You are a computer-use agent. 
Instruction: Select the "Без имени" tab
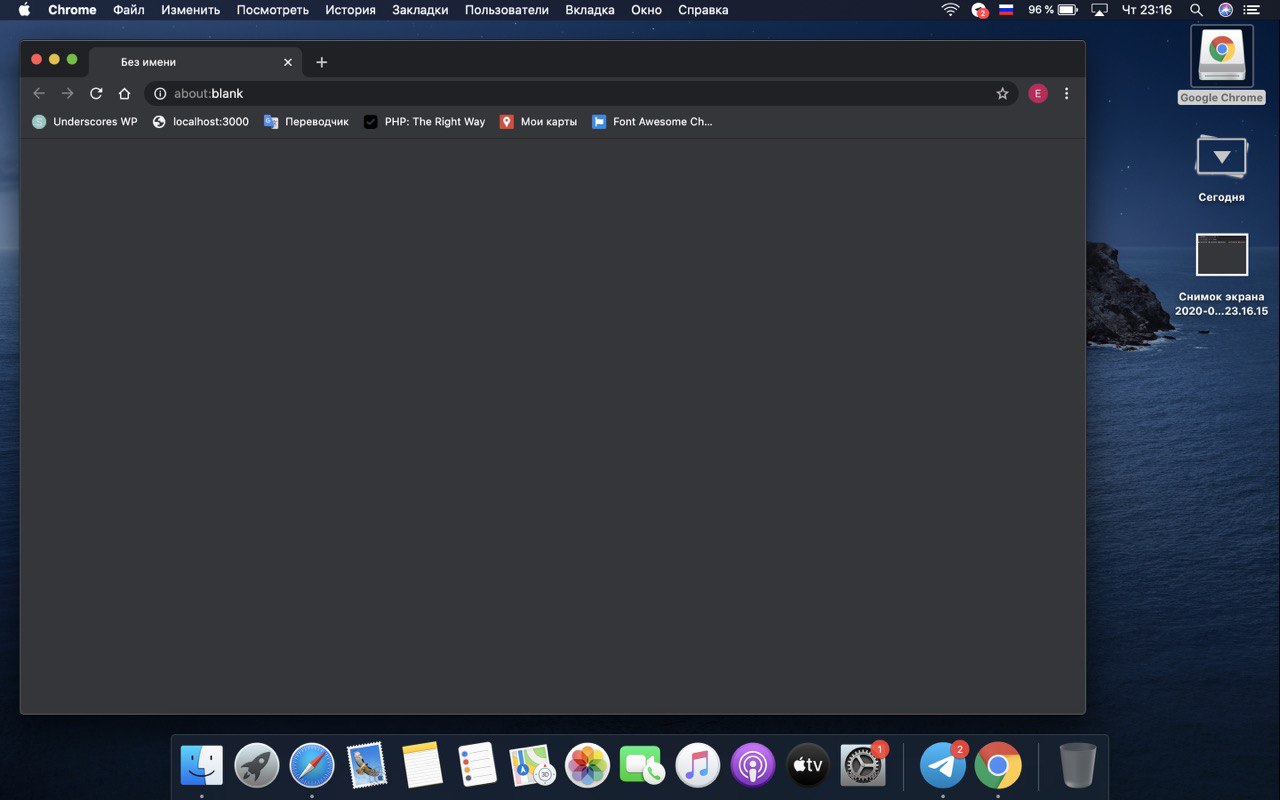pos(195,62)
